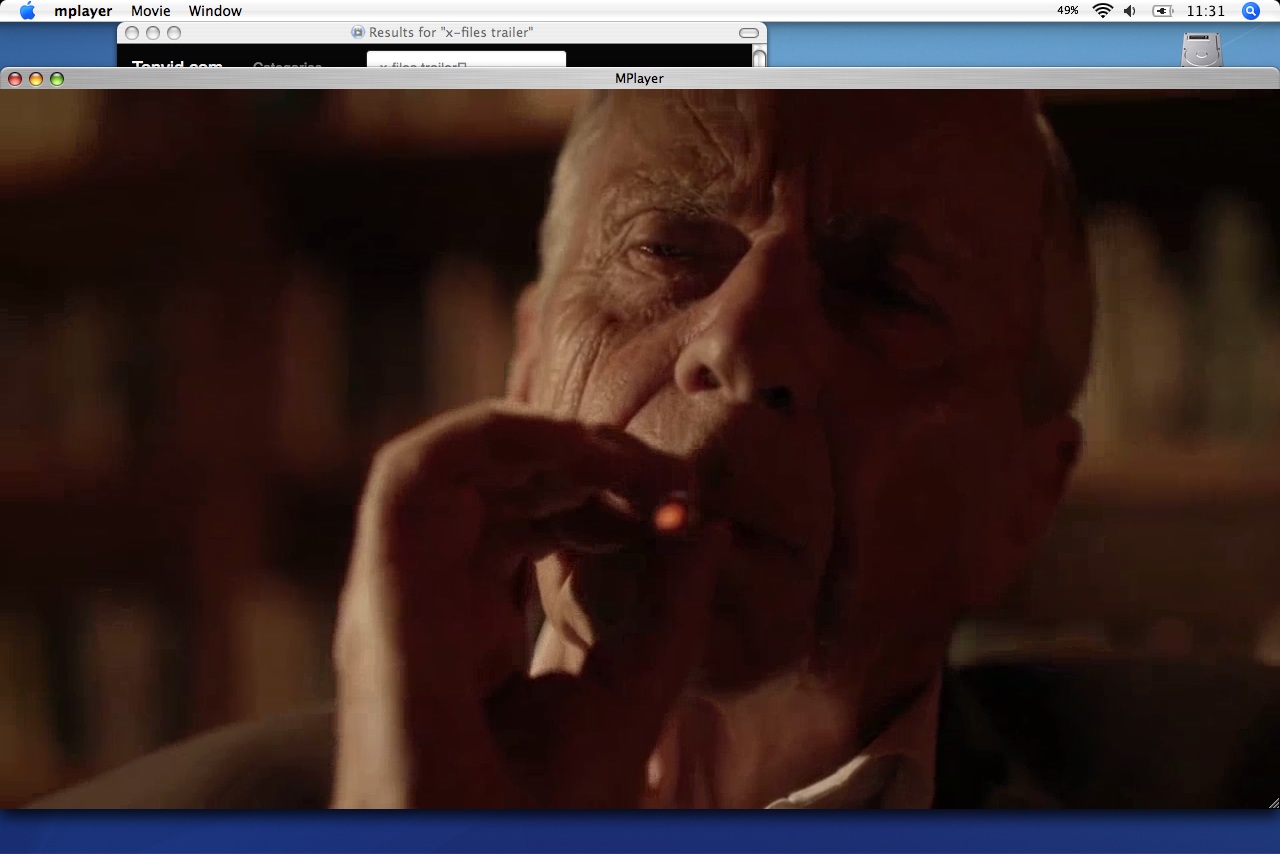1280x854 pixels.
Task: Open the Apple menu
Action: pyautogui.click(x=27, y=11)
